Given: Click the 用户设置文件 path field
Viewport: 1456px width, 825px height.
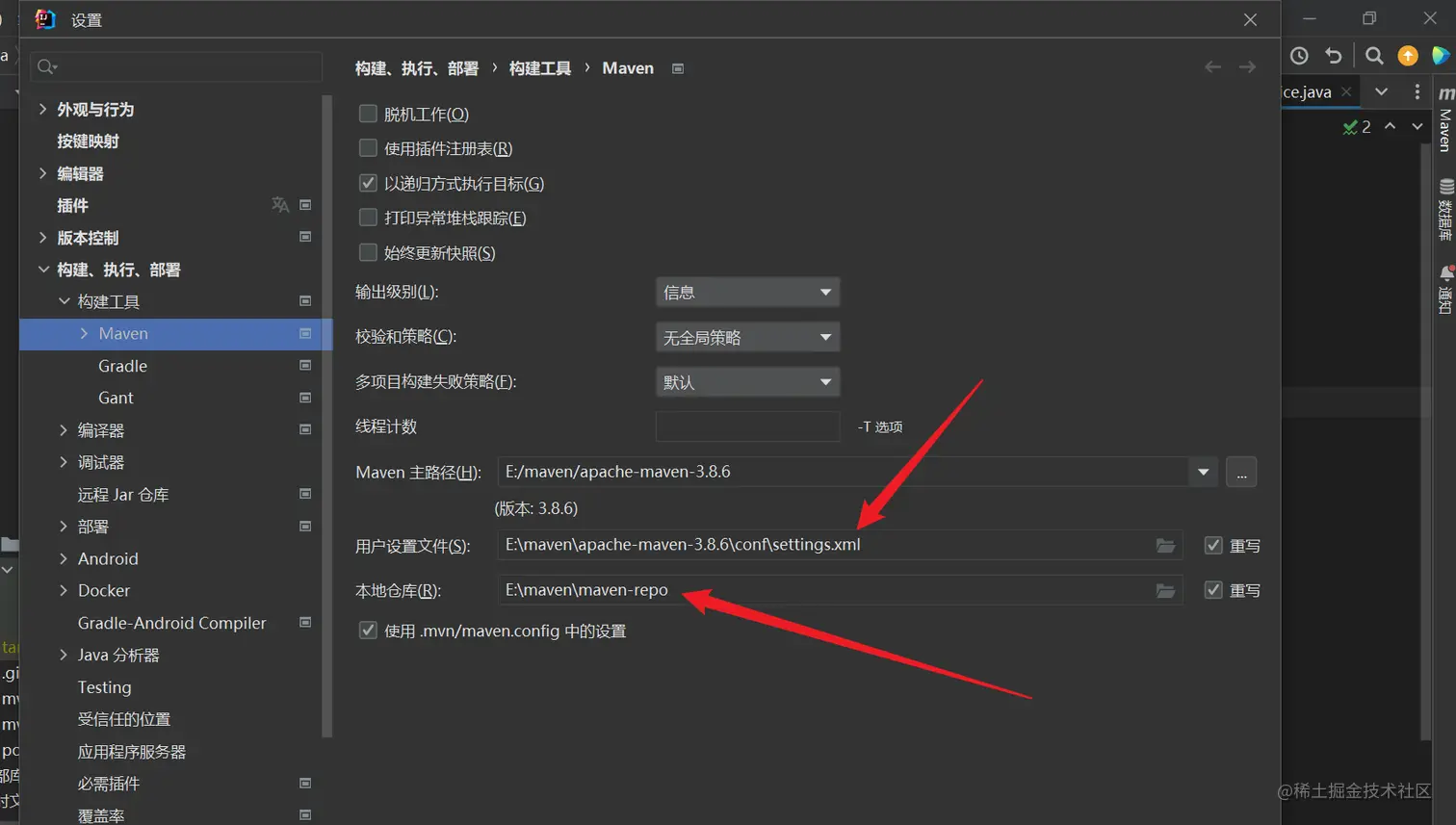Looking at the screenshot, I should [840, 546].
